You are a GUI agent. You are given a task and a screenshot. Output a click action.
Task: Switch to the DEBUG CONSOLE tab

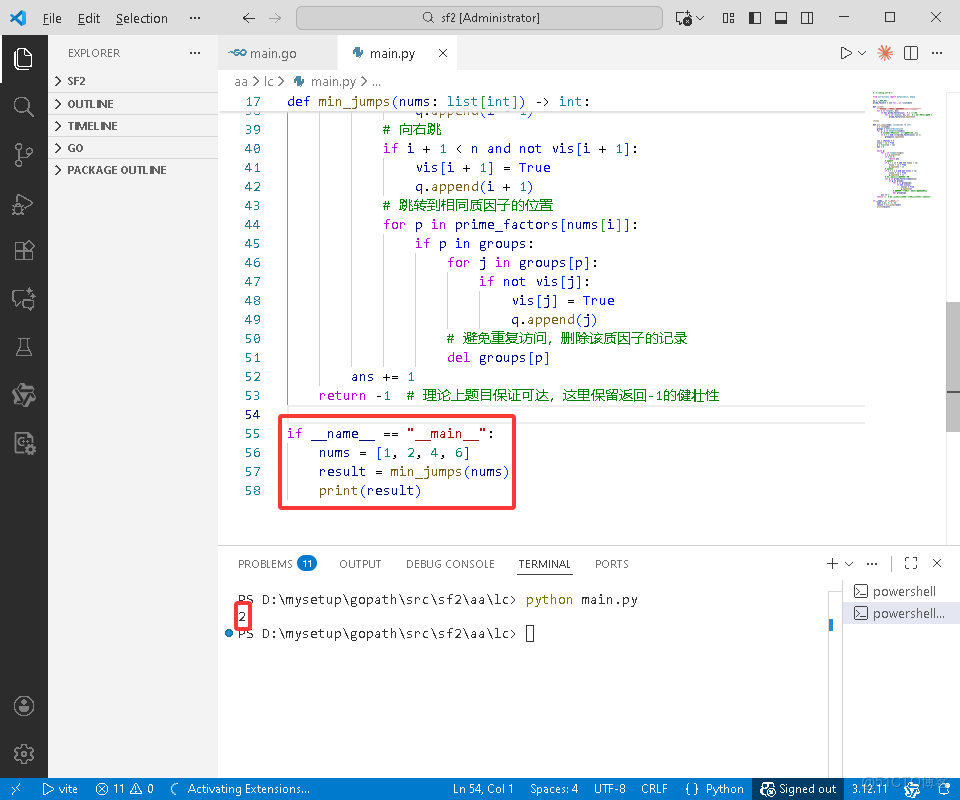pos(450,564)
